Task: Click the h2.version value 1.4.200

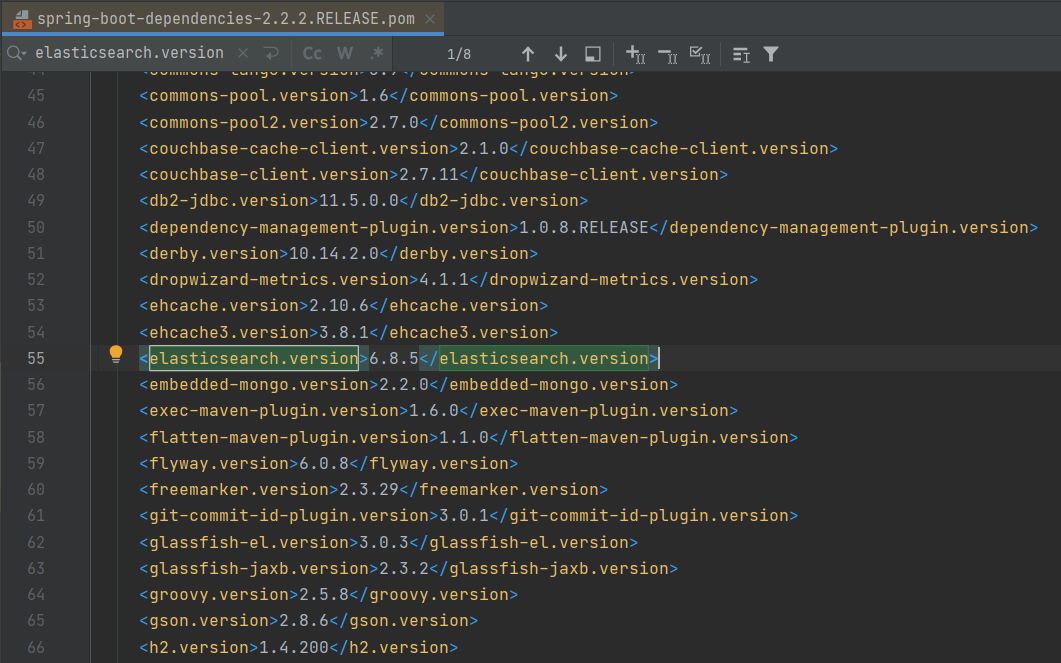Action: 294,647
